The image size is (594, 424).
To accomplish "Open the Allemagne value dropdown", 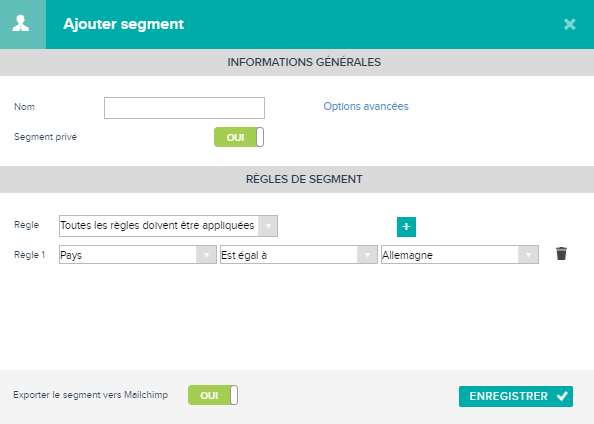I will coord(460,255).
